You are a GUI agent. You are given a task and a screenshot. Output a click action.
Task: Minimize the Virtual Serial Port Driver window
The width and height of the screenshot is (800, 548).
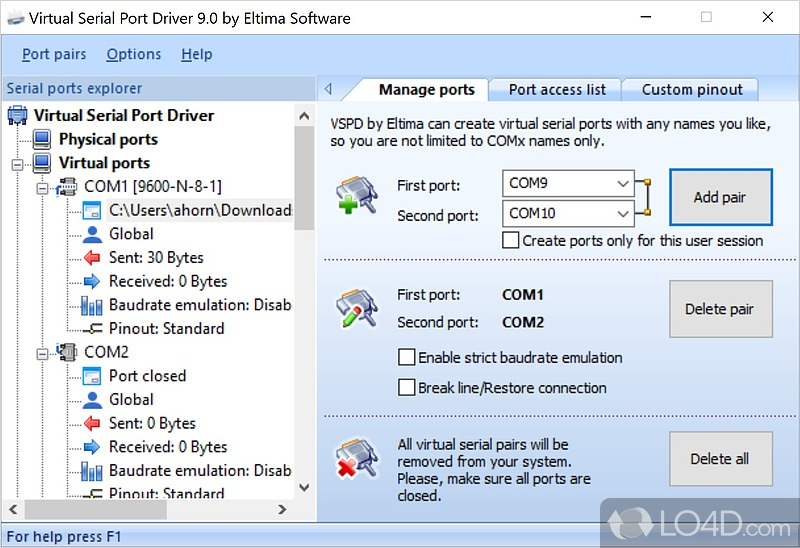click(x=646, y=17)
